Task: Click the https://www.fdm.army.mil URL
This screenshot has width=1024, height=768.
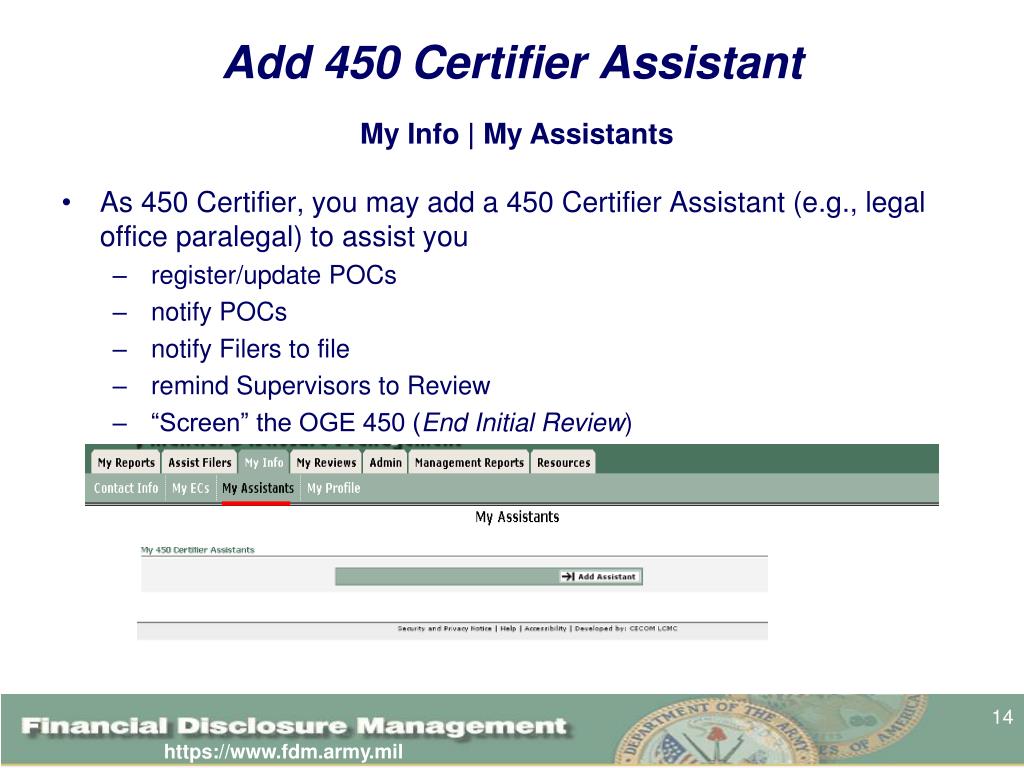Action: [x=283, y=752]
